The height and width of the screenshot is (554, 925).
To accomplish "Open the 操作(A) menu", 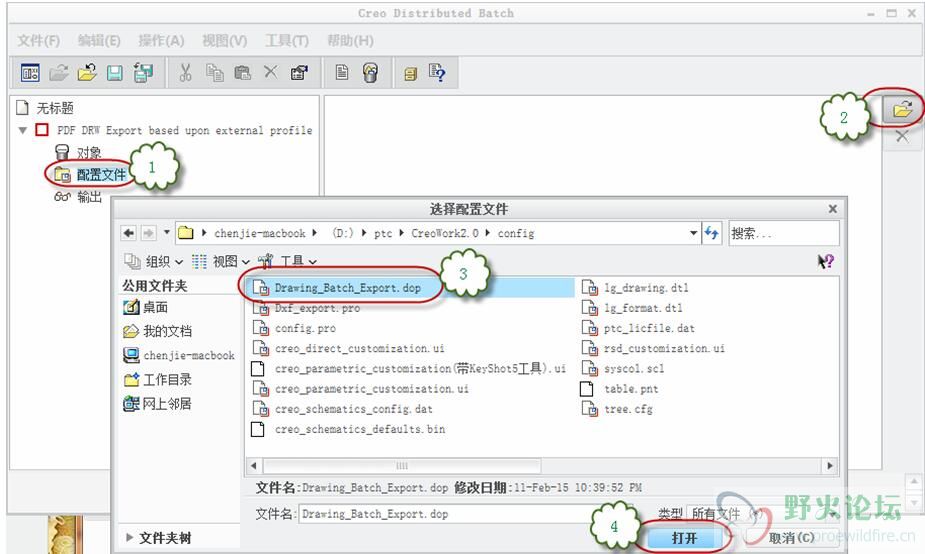I will pos(161,41).
